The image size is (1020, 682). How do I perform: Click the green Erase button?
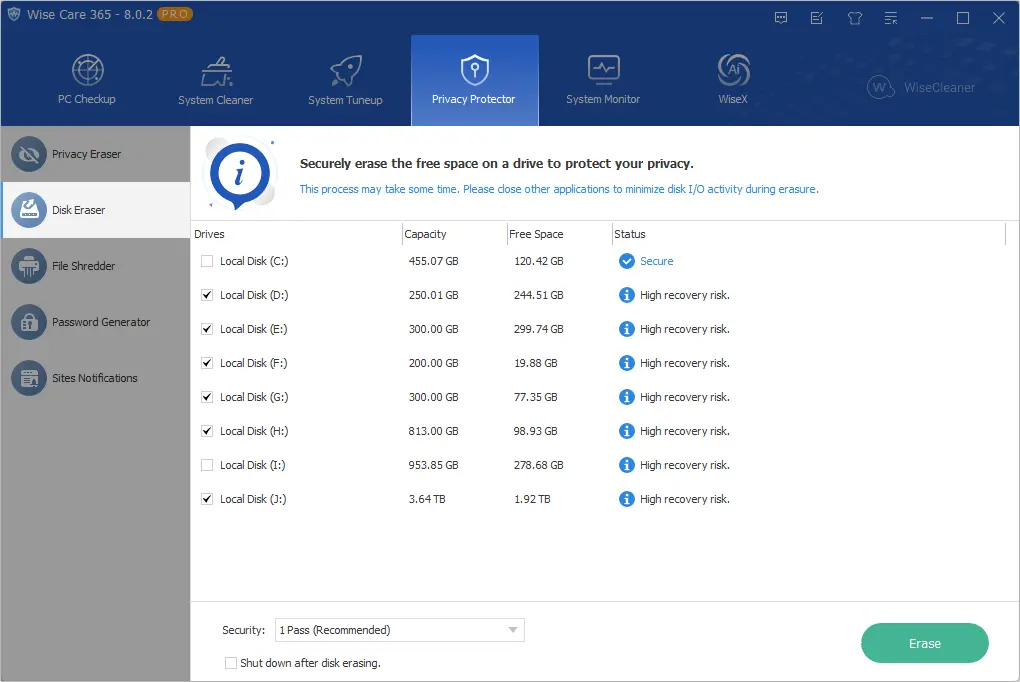point(924,643)
